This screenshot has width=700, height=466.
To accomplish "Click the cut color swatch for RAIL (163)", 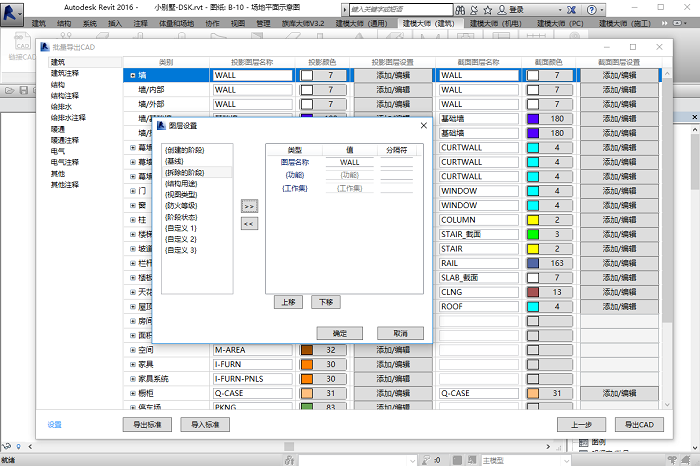I will coord(533,263).
